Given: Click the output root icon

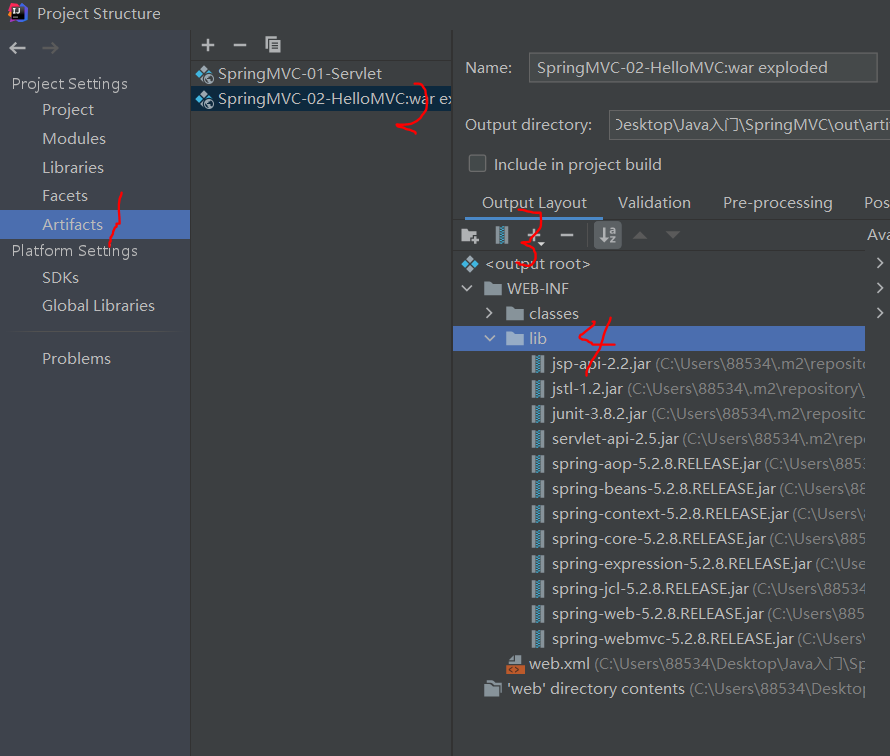Looking at the screenshot, I should click(470, 264).
